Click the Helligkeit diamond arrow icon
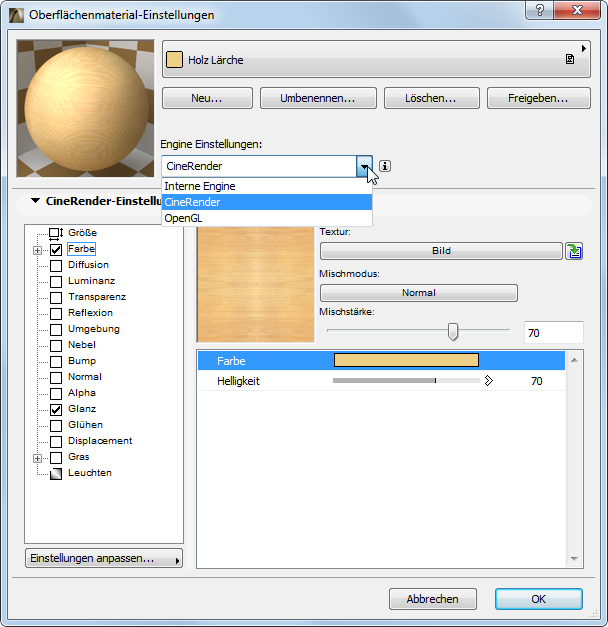The image size is (608, 627). (488, 381)
